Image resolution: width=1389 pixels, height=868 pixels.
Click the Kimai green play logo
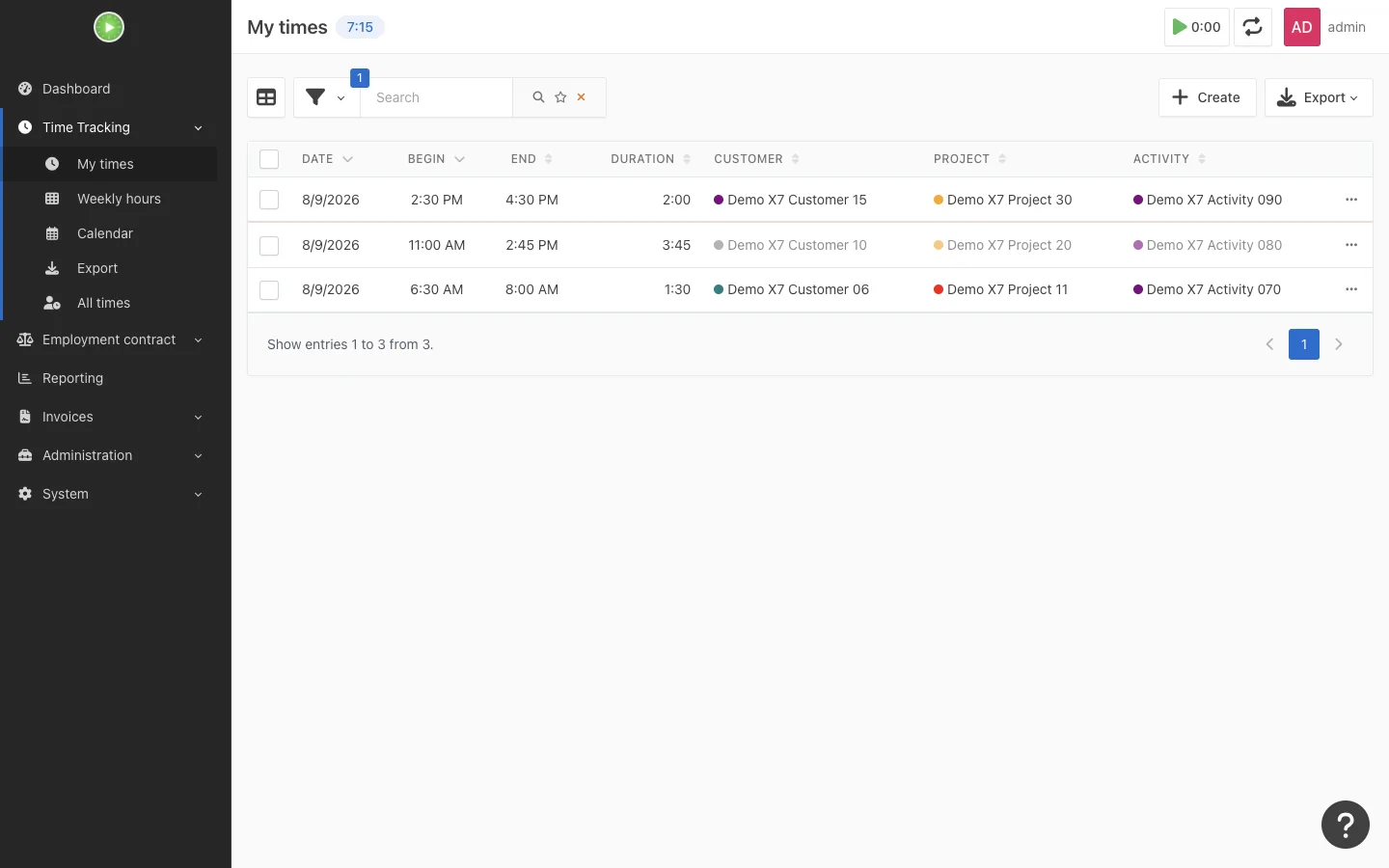click(109, 27)
